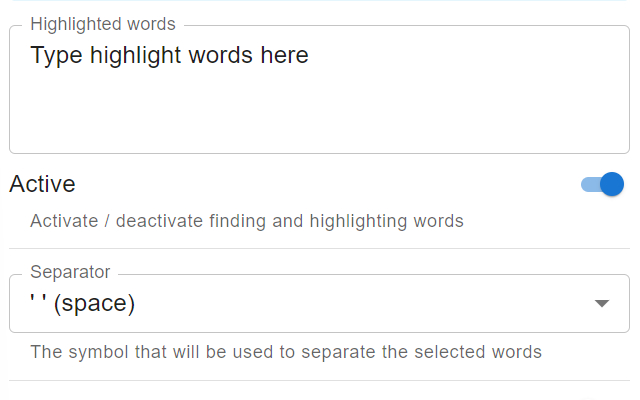Screen dimensions: 640x400
Task: Click the bottom border of Highlighted words box
Action: [319, 153]
